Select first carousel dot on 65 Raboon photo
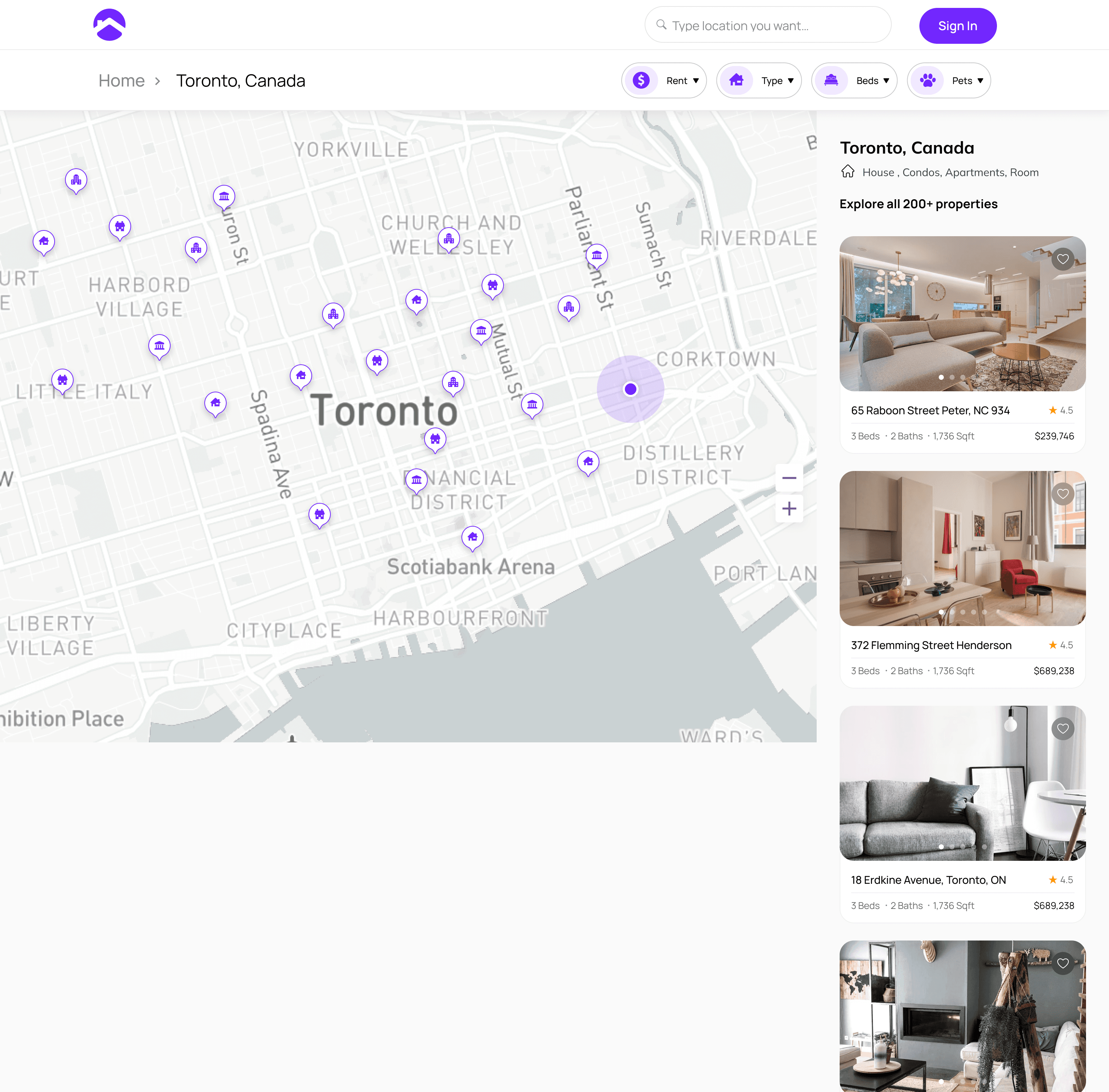This screenshot has height=1092, width=1109. click(941, 377)
